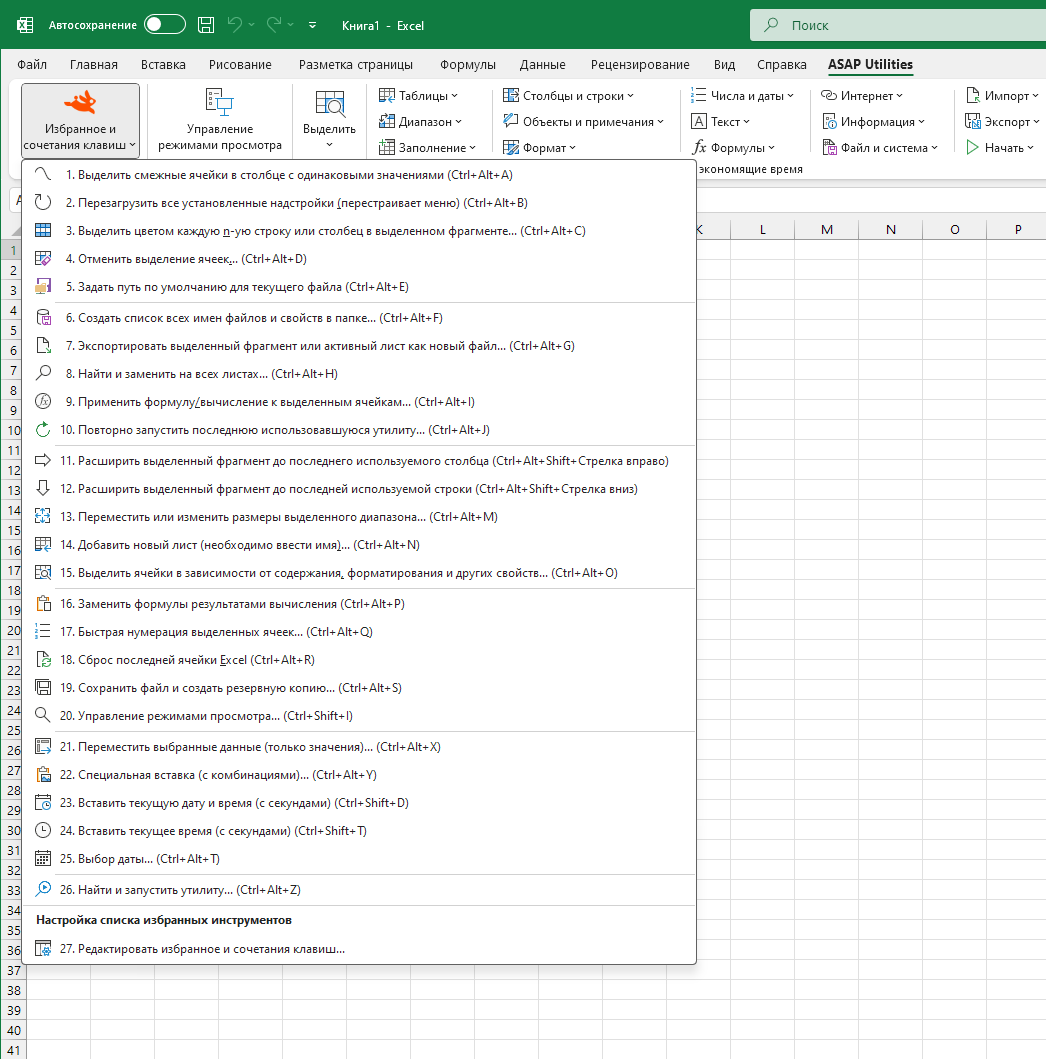Click into the Поиск search field
Screen dimensions: 1046x1059
[x=897, y=25]
